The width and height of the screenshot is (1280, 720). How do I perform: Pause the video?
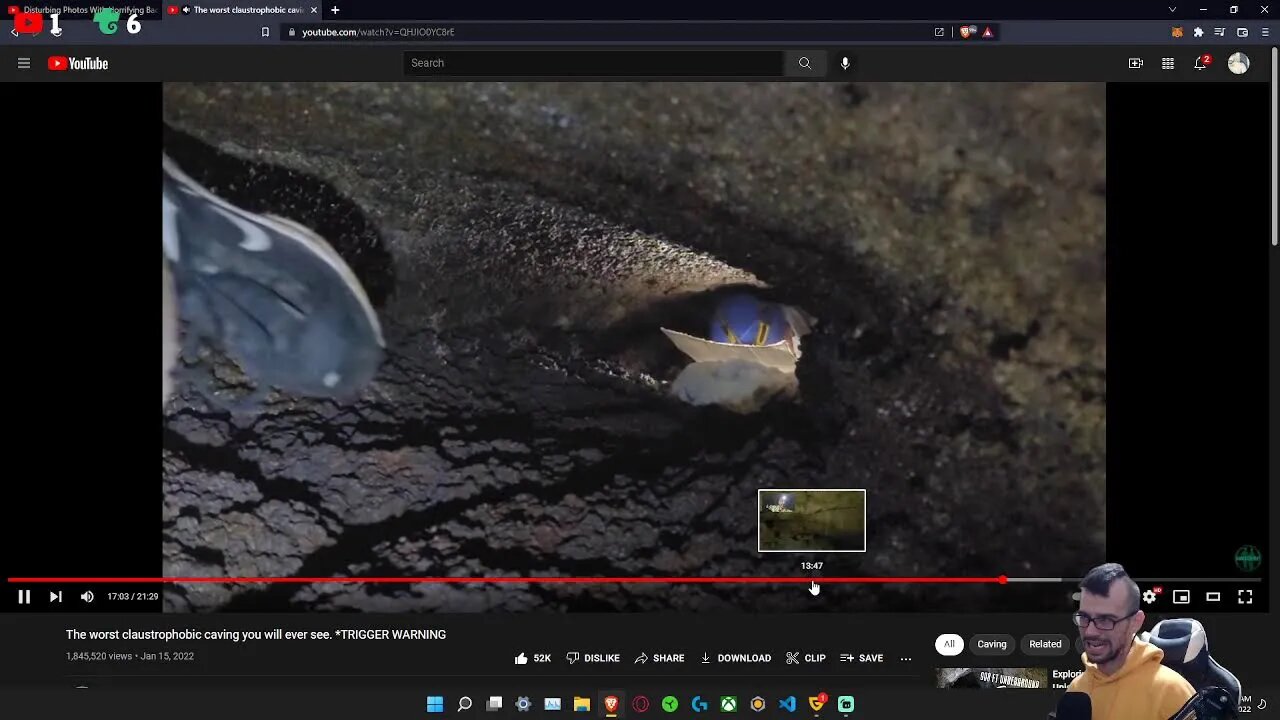(x=24, y=597)
